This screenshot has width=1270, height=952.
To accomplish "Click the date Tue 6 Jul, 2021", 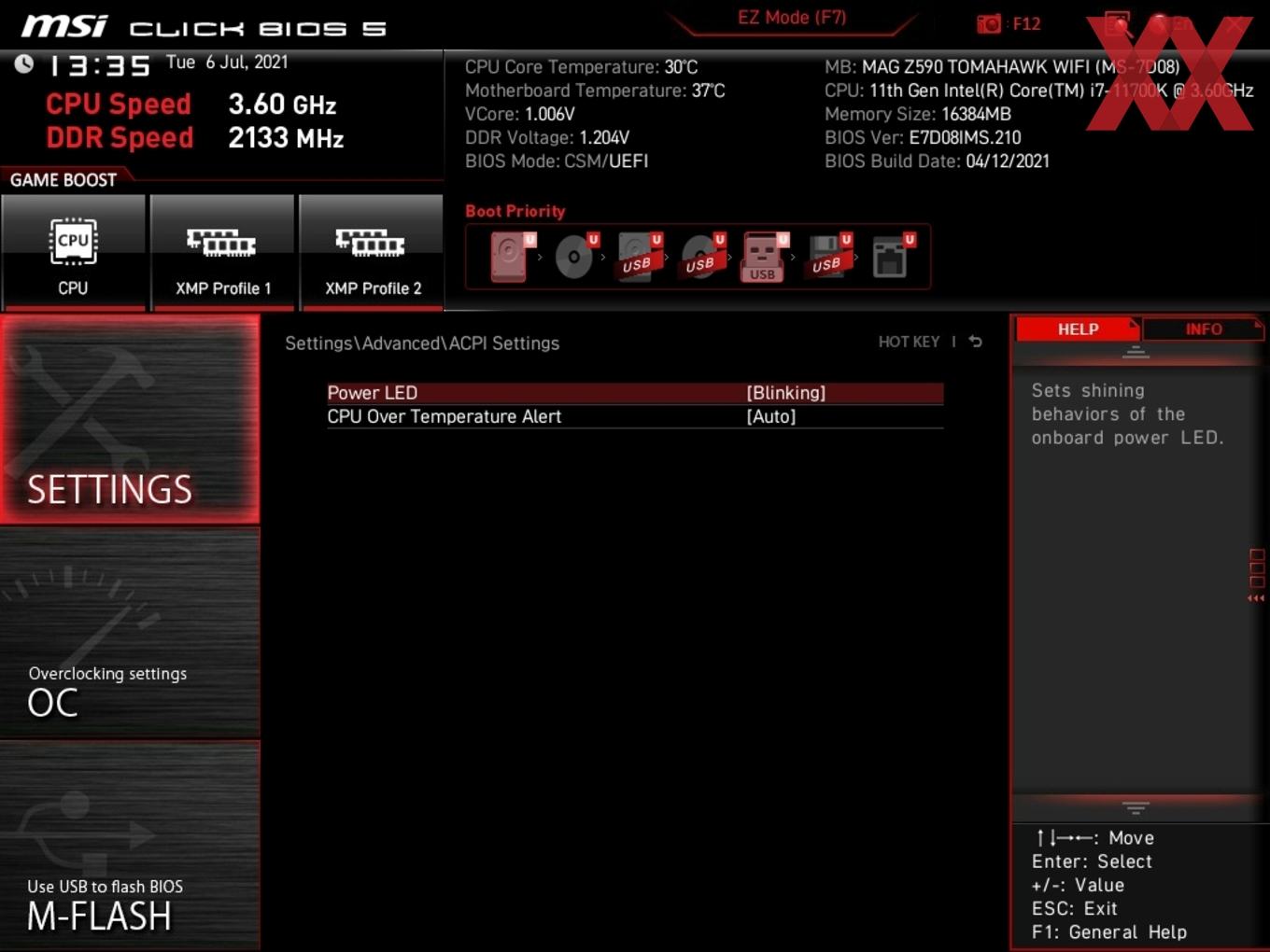I will pyautogui.click(x=227, y=63).
